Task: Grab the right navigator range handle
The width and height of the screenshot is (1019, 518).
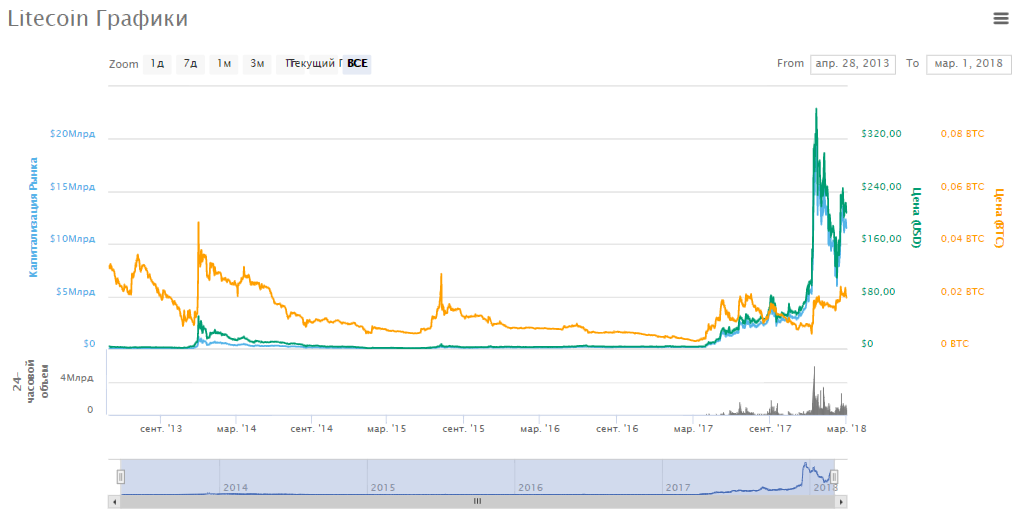Action: pos(834,477)
